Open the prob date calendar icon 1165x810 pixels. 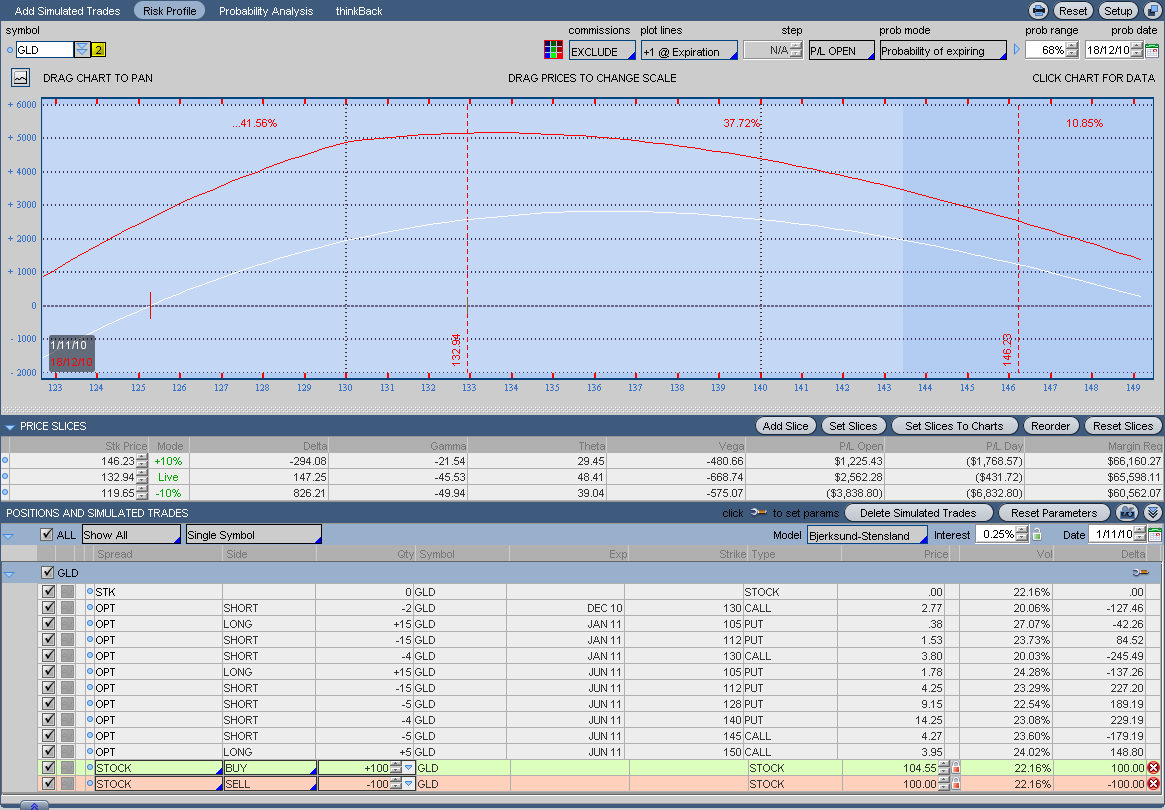(1152, 50)
